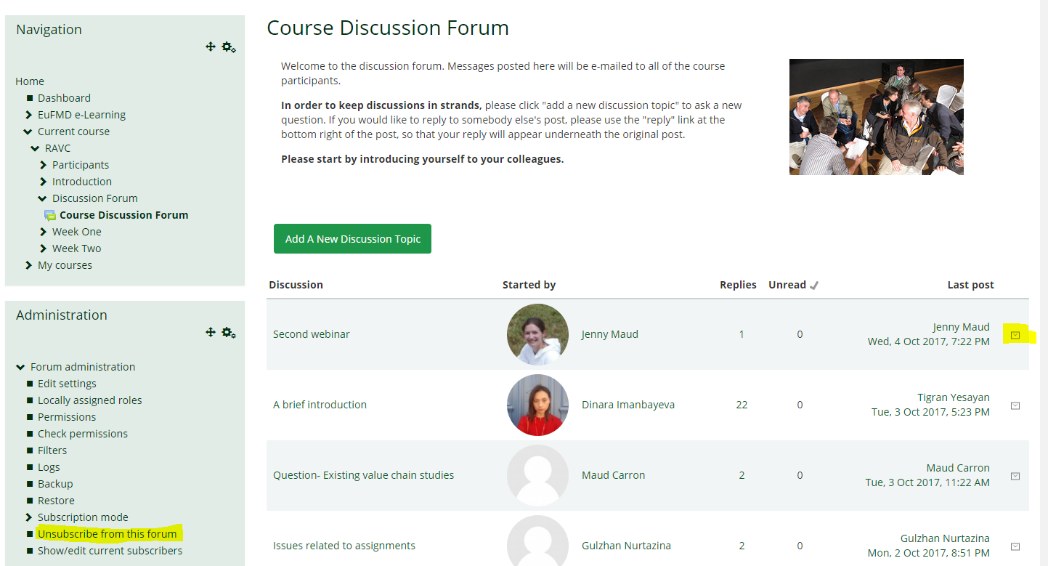Open Question- Existing value chain studies discussion

click(363, 475)
